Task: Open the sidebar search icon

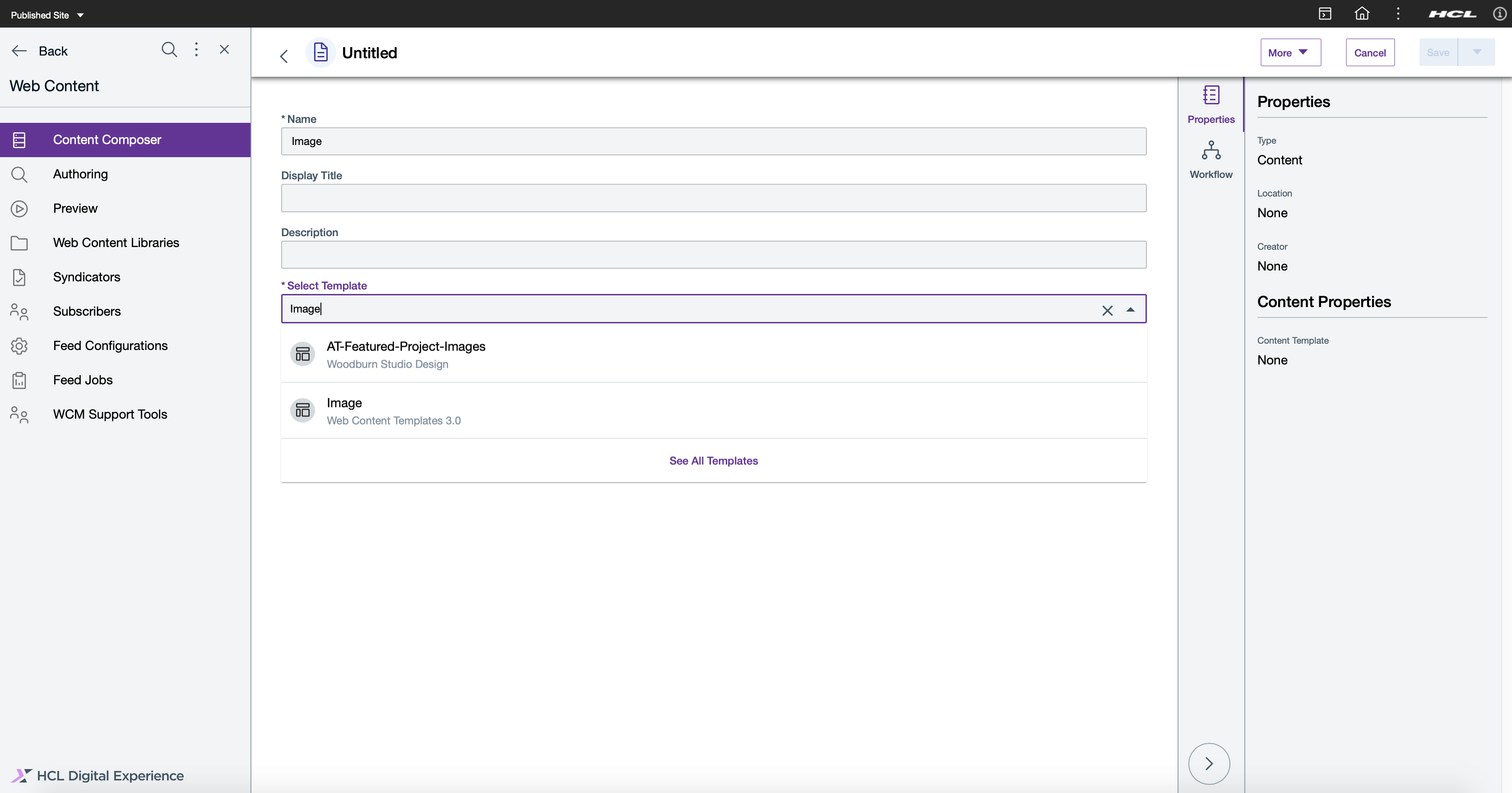Action: pyautogui.click(x=169, y=49)
